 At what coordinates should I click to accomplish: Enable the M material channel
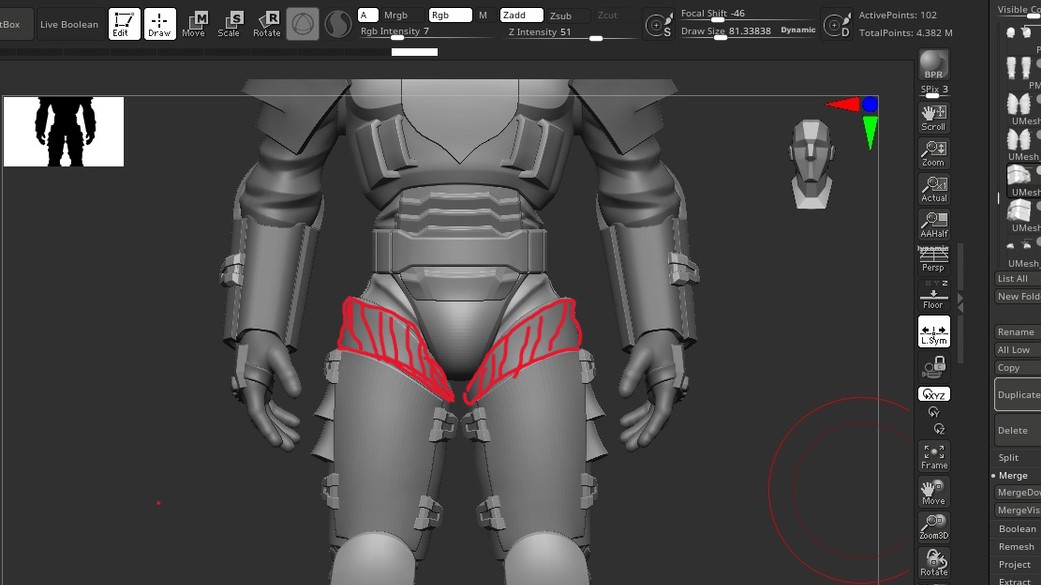pos(483,15)
